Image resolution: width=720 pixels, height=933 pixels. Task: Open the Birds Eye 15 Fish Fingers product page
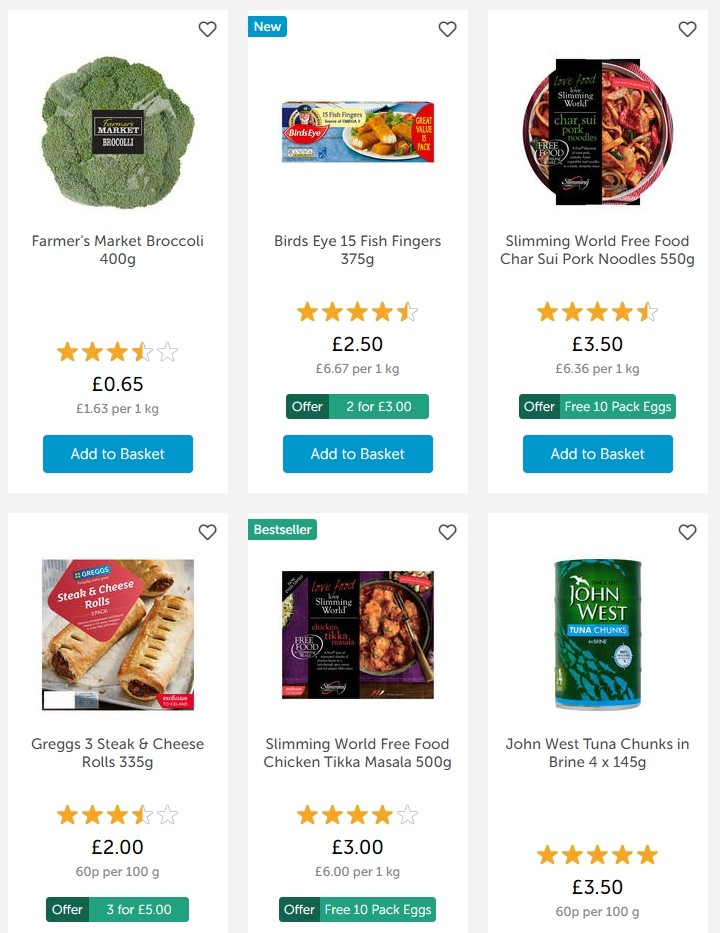[x=357, y=249]
